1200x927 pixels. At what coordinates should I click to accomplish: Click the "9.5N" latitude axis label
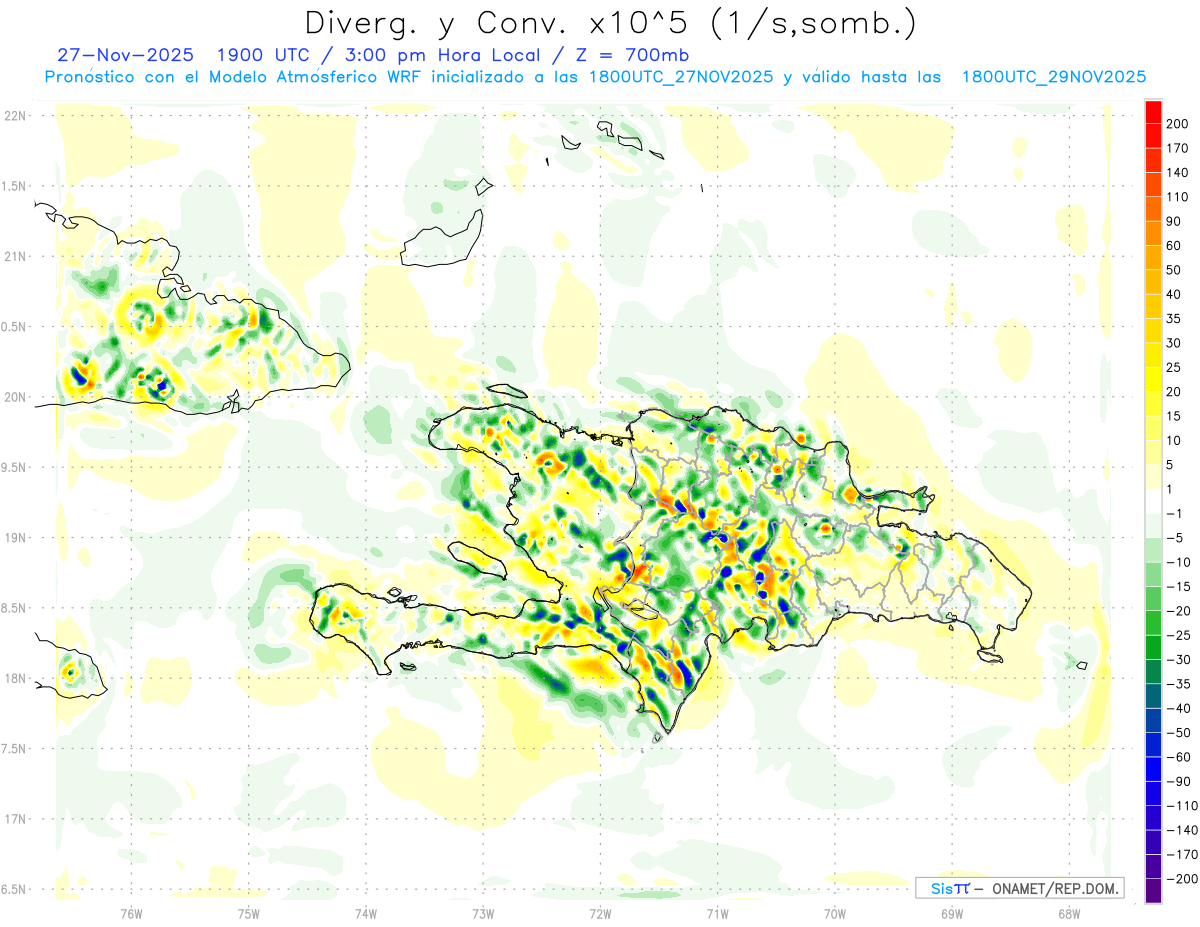pos(14,467)
